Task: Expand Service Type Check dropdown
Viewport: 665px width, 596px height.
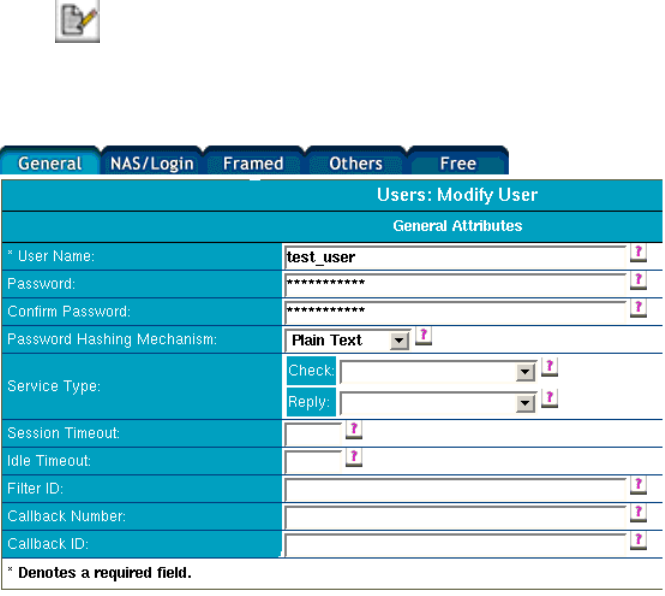Action: tap(525, 372)
